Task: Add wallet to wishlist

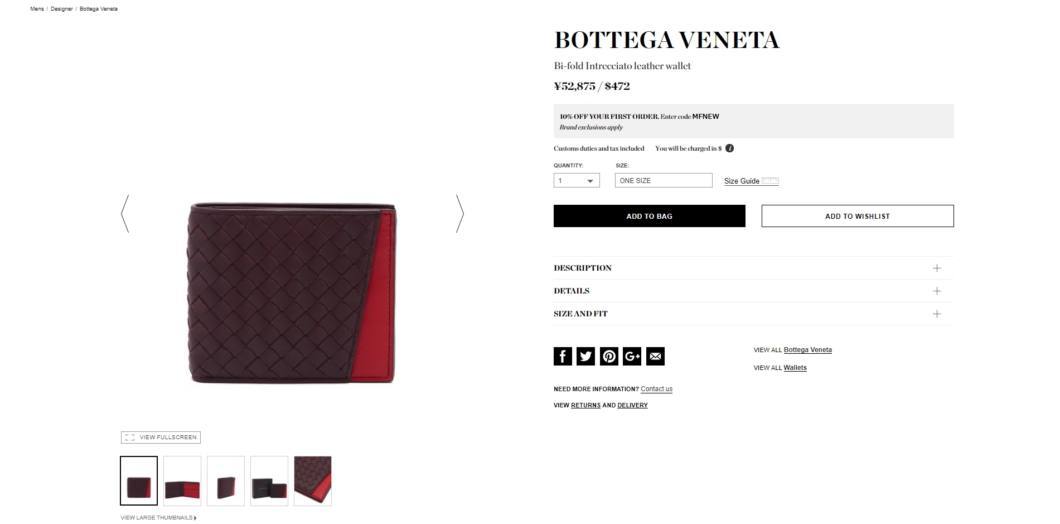Action: point(857,216)
